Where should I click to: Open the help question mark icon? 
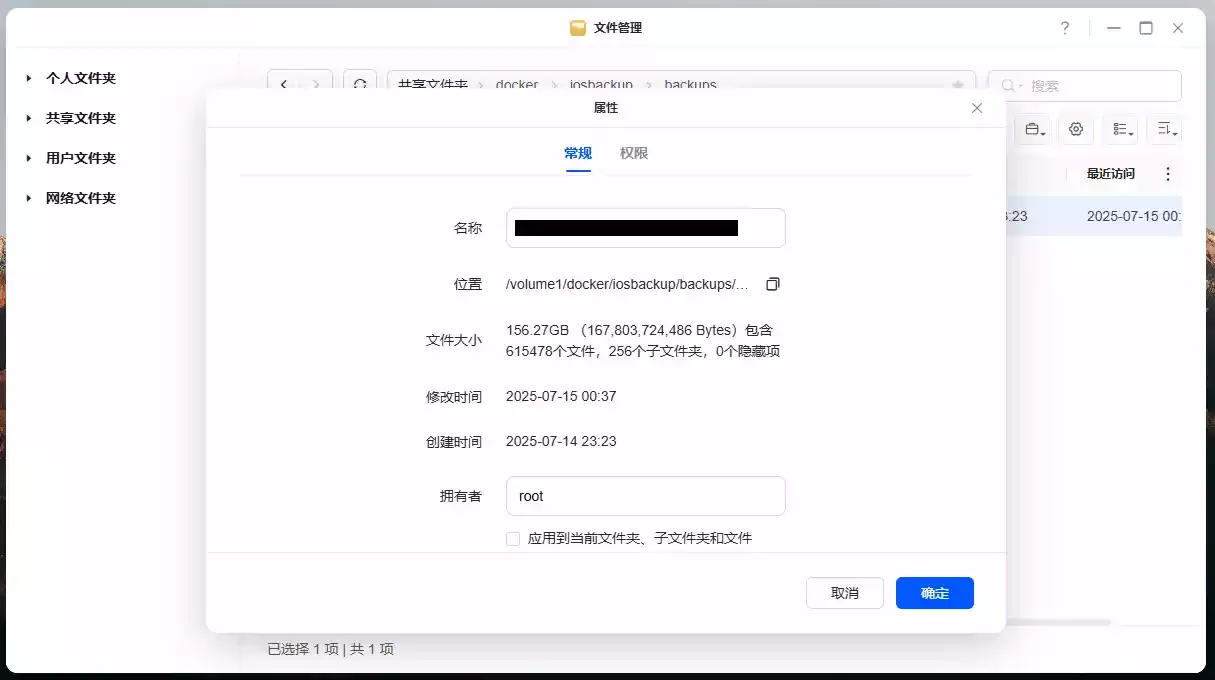pyautogui.click(x=1065, y=28)
